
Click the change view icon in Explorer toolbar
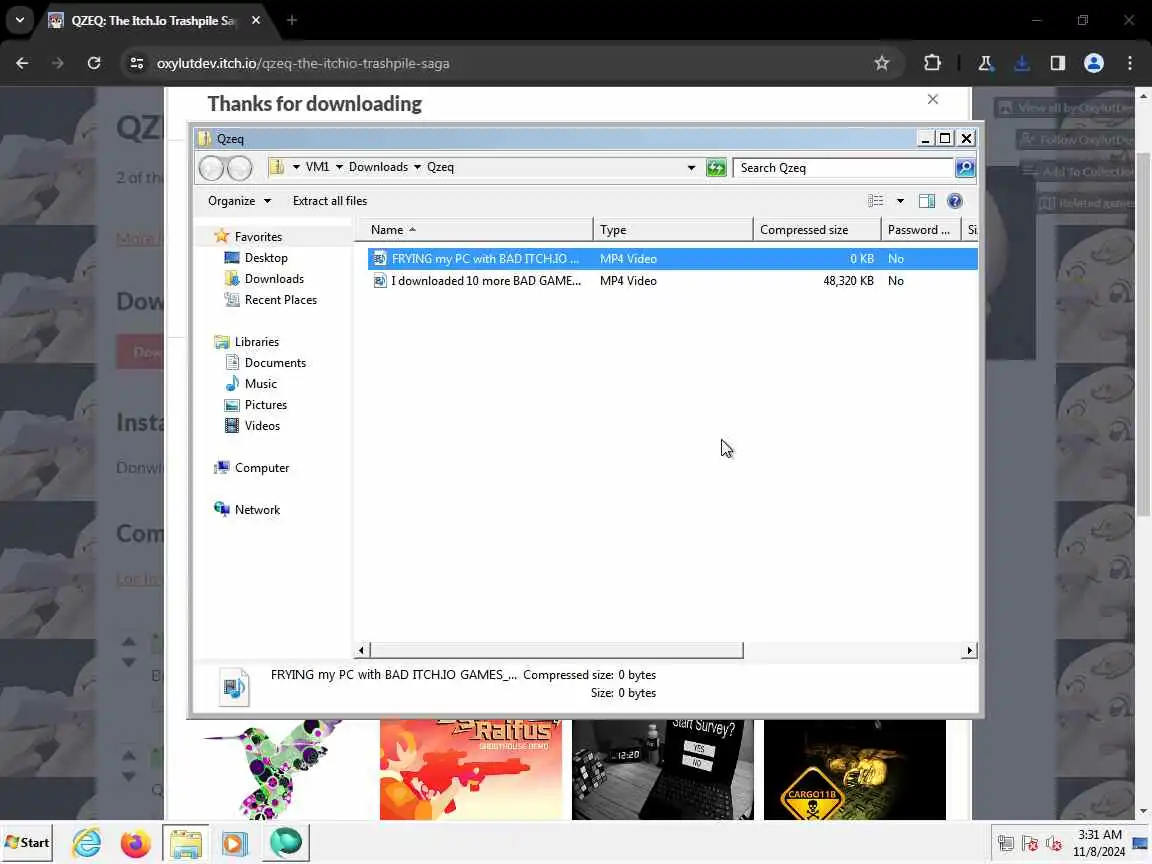(876, 201)
